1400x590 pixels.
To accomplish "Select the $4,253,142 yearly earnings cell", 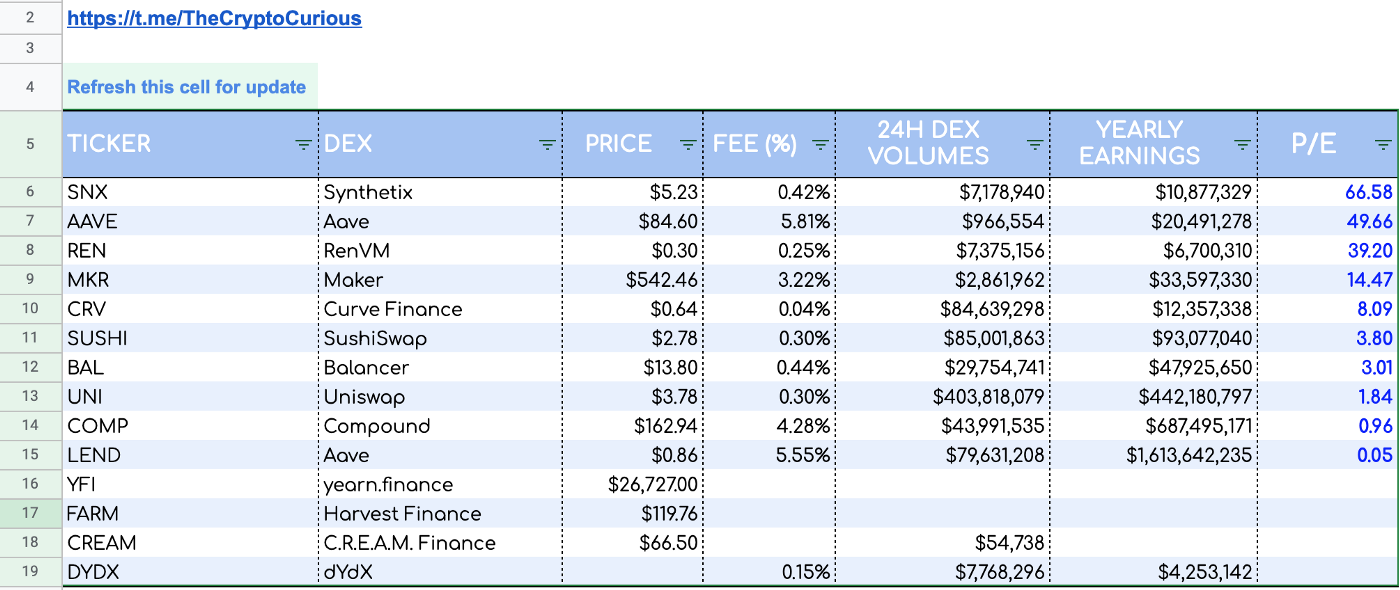I will click(x=1154, y=572).
